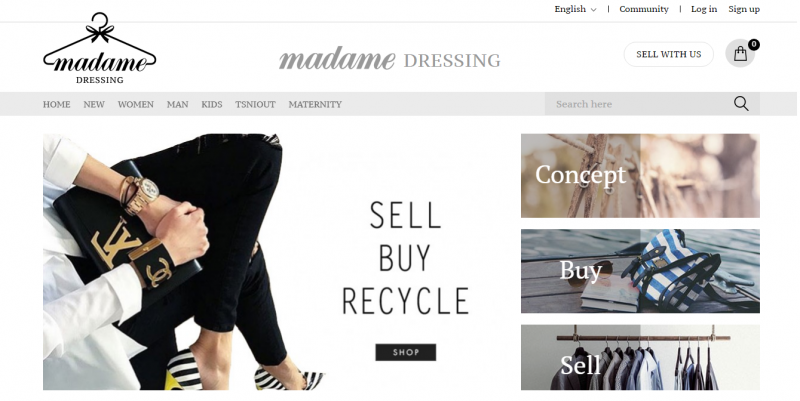The width and height of the screenshot is (800, 401).
Task: Click the Sign up link
Action: pos(744,9)
